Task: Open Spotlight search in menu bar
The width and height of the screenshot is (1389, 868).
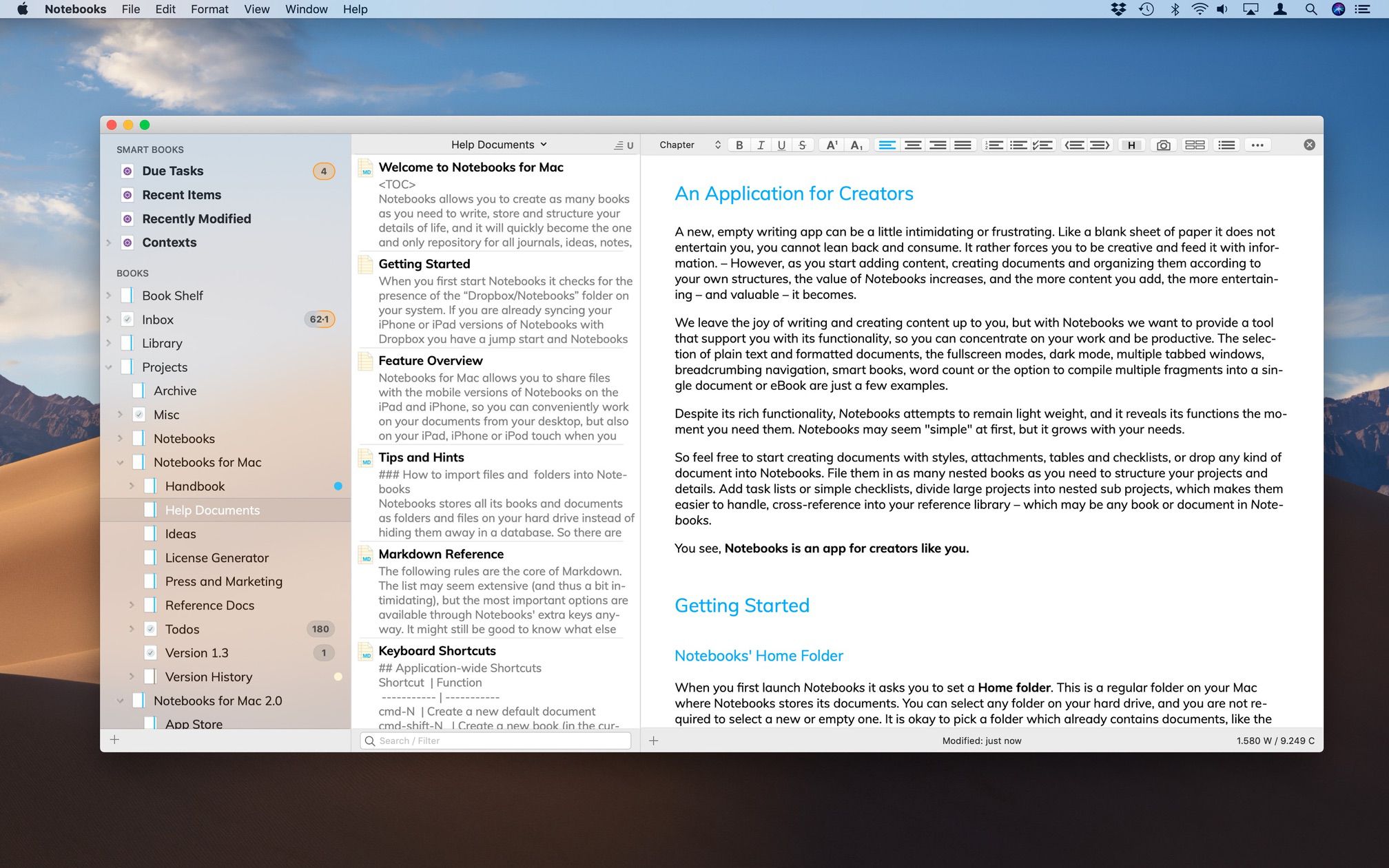Action: pyautogui.click(x=1311, y=9)
